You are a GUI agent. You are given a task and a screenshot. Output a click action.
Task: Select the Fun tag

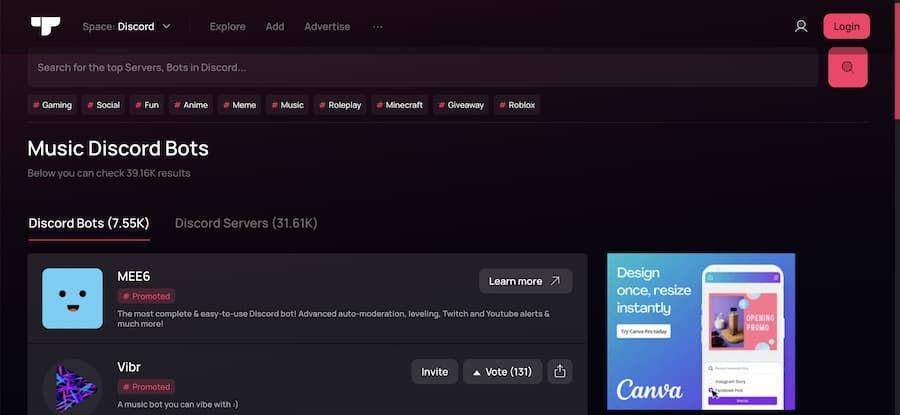pos(147,105)
